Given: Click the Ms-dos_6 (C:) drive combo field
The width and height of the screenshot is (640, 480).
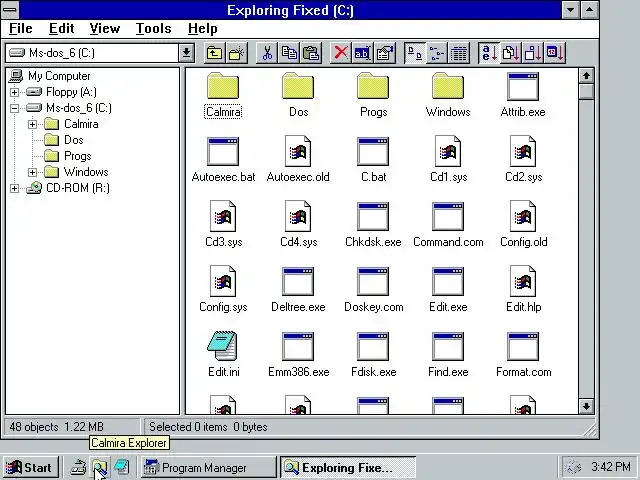Looking at the screenshot, I should click(93, 53).
